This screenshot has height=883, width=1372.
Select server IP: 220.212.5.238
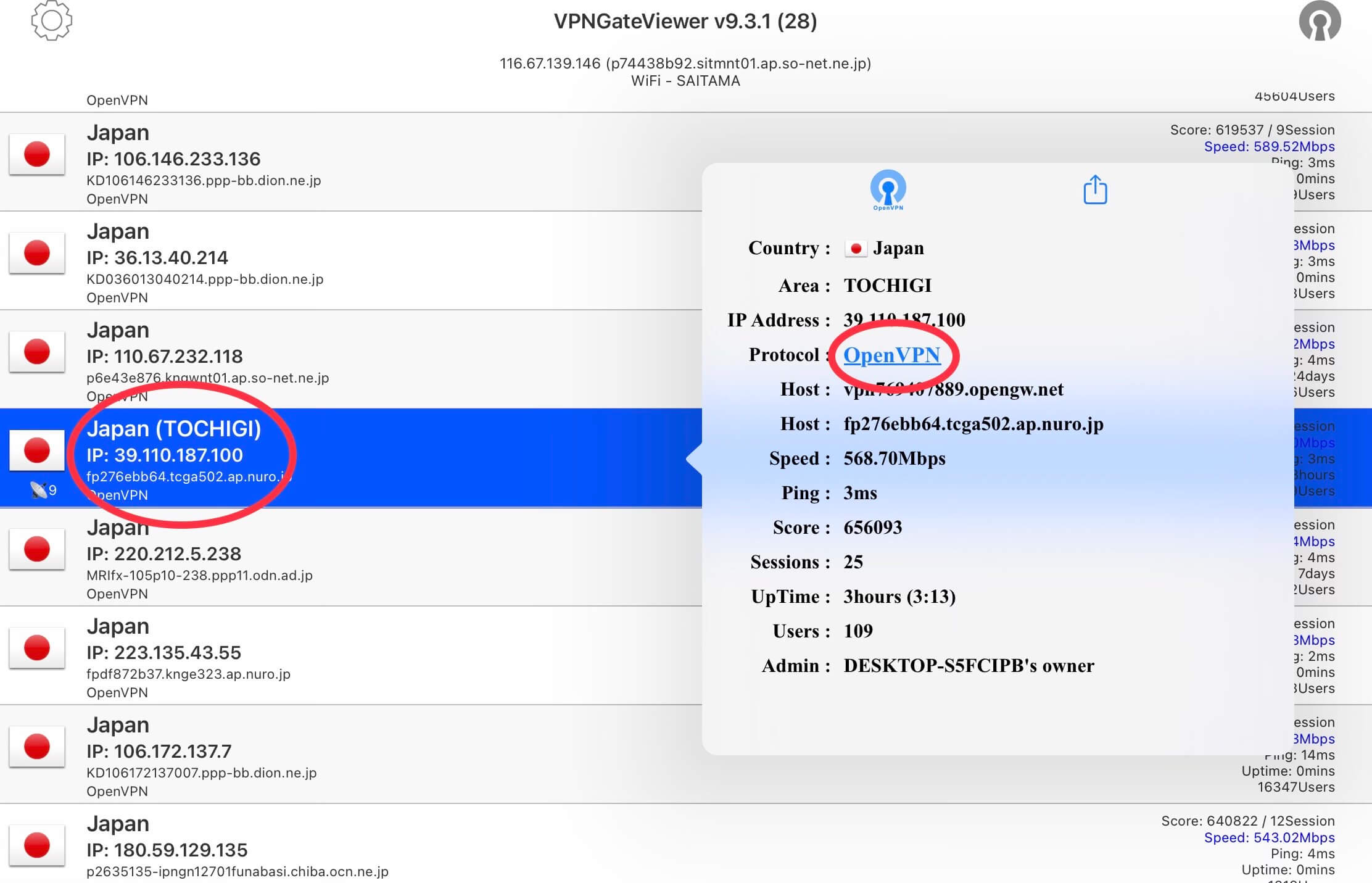(x=164, y=554)
